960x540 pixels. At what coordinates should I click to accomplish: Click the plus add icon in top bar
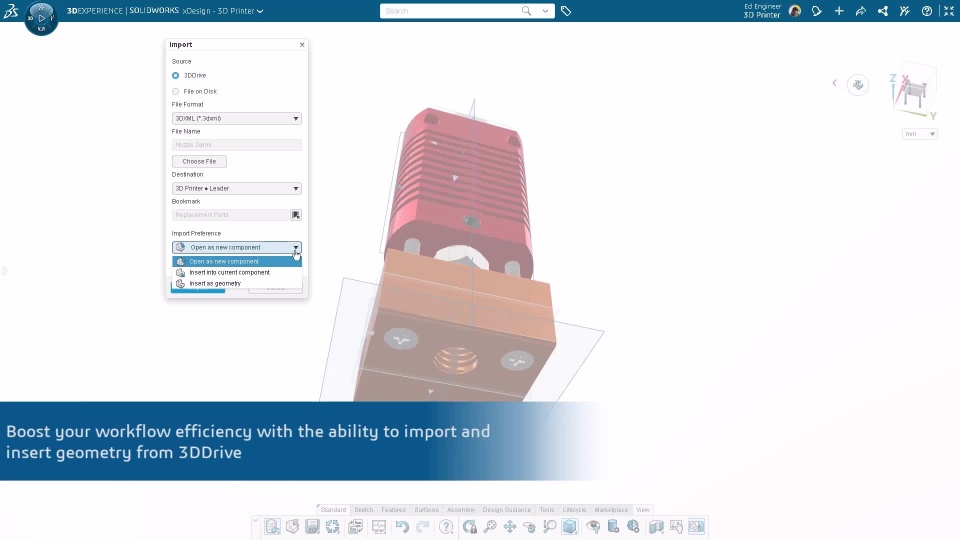(839, 11)
